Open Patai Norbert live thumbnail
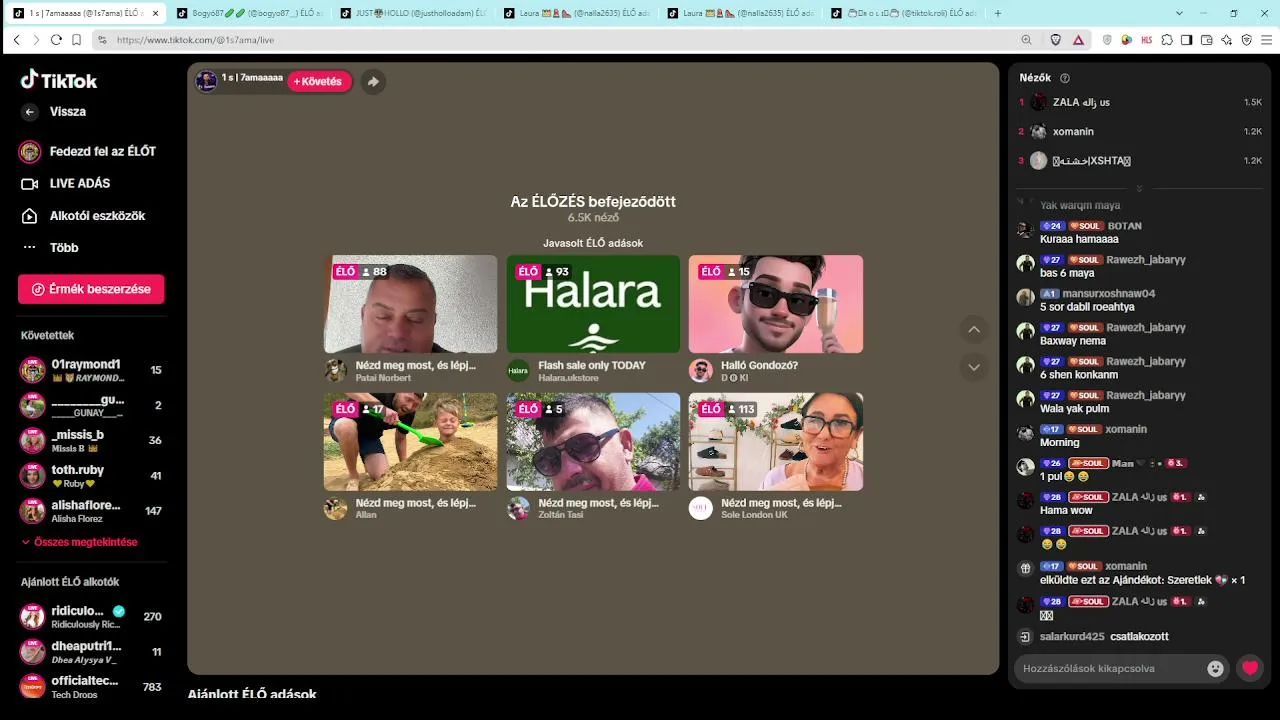The height and width of the screenshot is (720, 1280). point(410,304)
